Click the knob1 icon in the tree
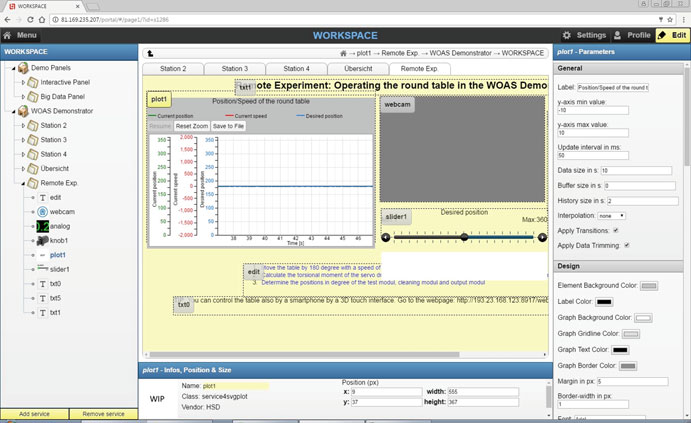Image resolution: width=691 pixels, height=423 pixels. click(43, 241)
